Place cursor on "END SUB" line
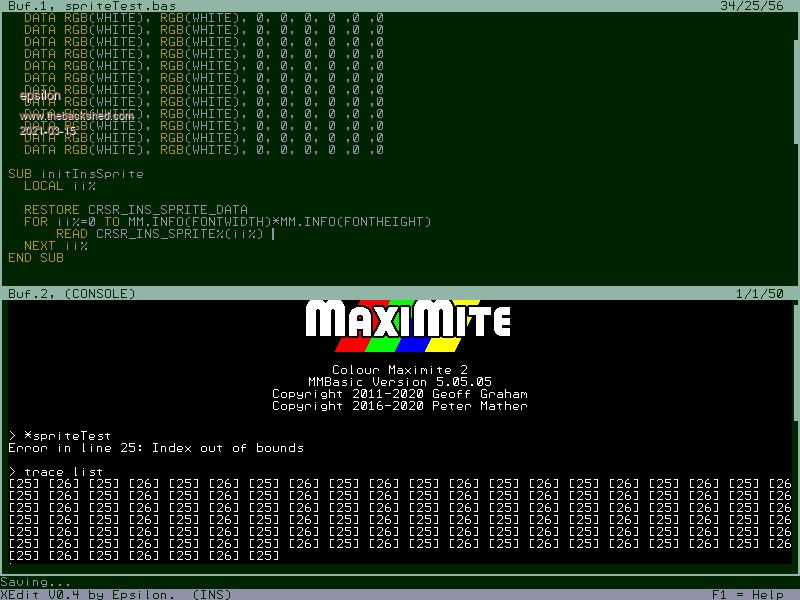Image resolution: width=800 pixels, height=600 pixels. [36, 258]
